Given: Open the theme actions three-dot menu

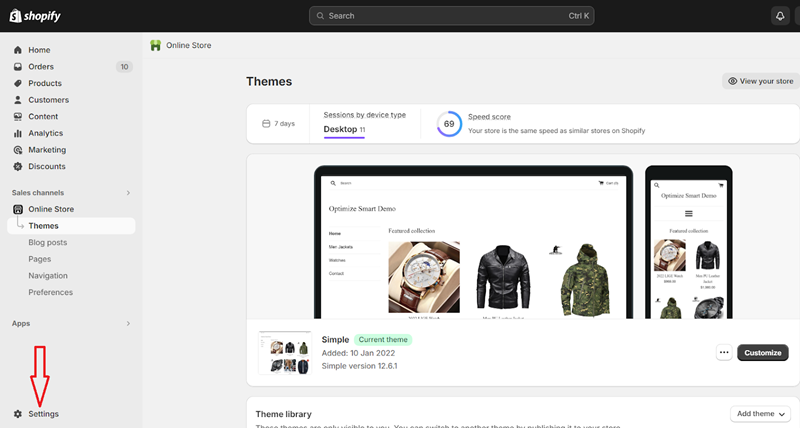Looking at the screenshot, I should tap(724, 353).
